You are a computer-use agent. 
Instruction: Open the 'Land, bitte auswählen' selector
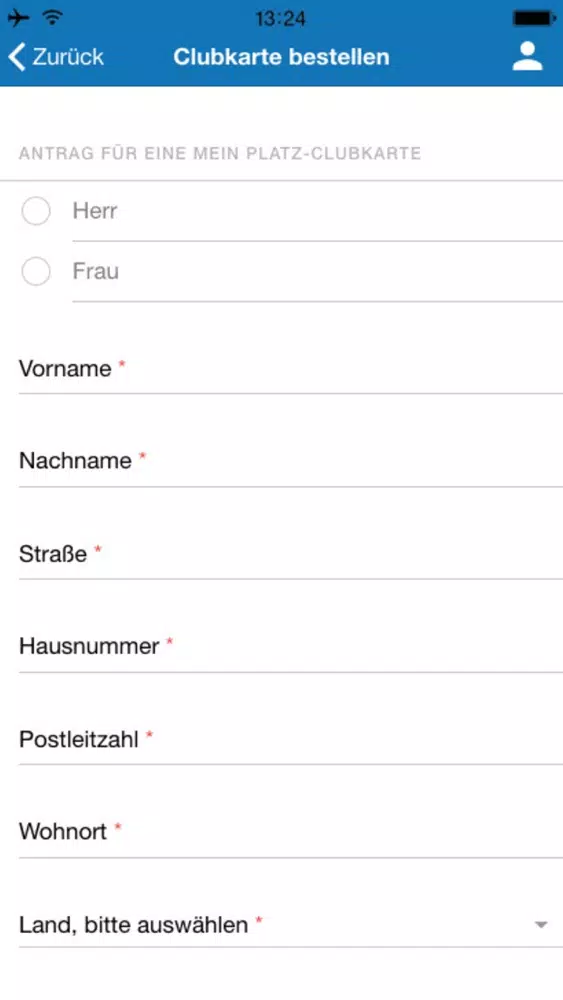point(291,924)
